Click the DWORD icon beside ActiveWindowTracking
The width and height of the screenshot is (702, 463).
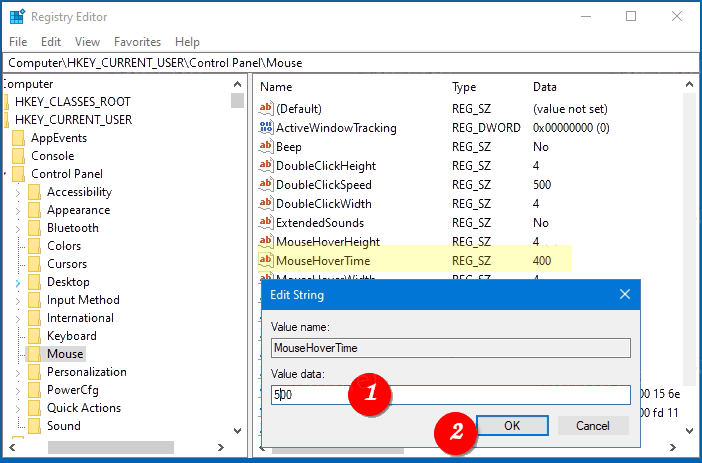point(265,128)
